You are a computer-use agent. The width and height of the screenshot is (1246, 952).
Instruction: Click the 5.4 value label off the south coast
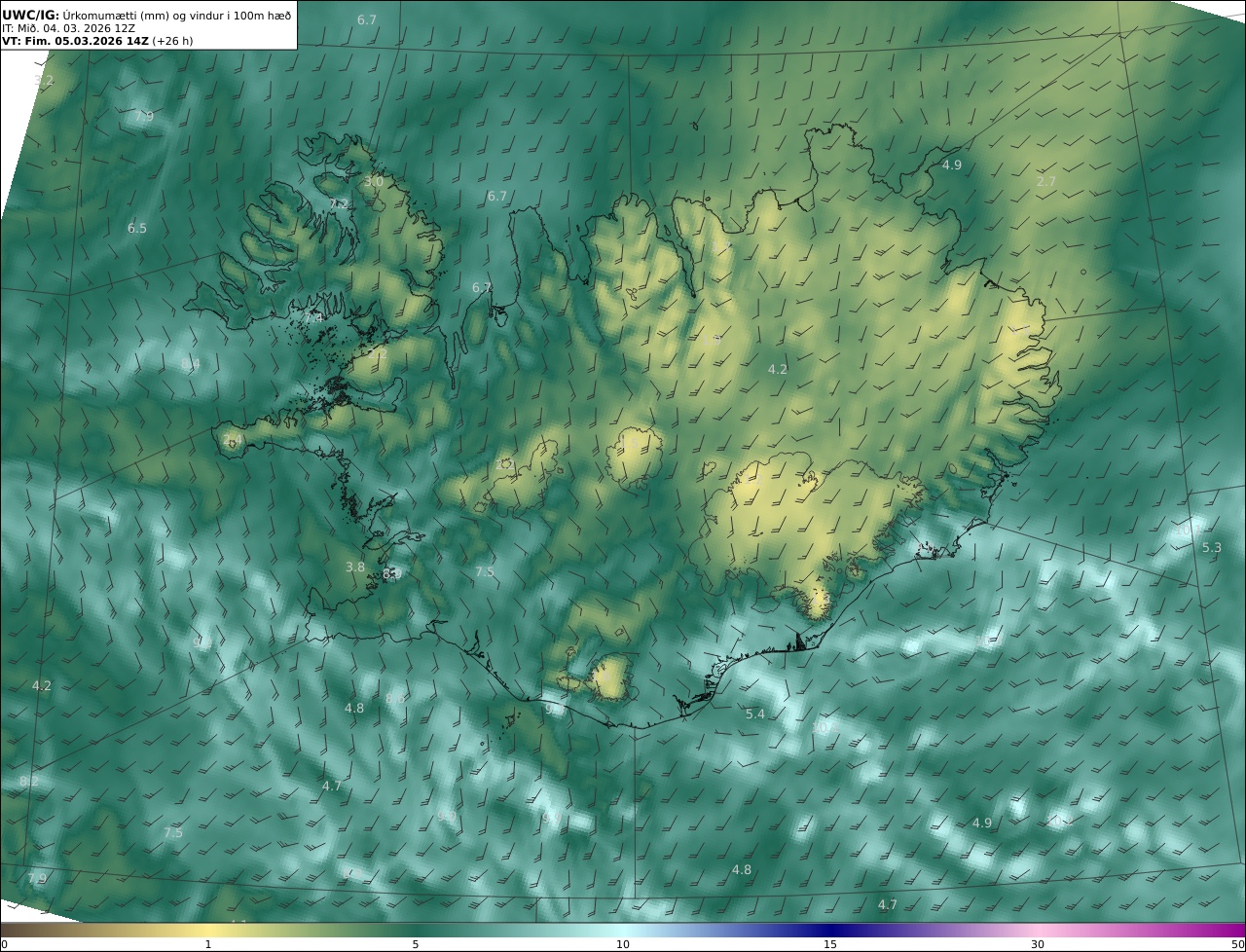[755, 714]
